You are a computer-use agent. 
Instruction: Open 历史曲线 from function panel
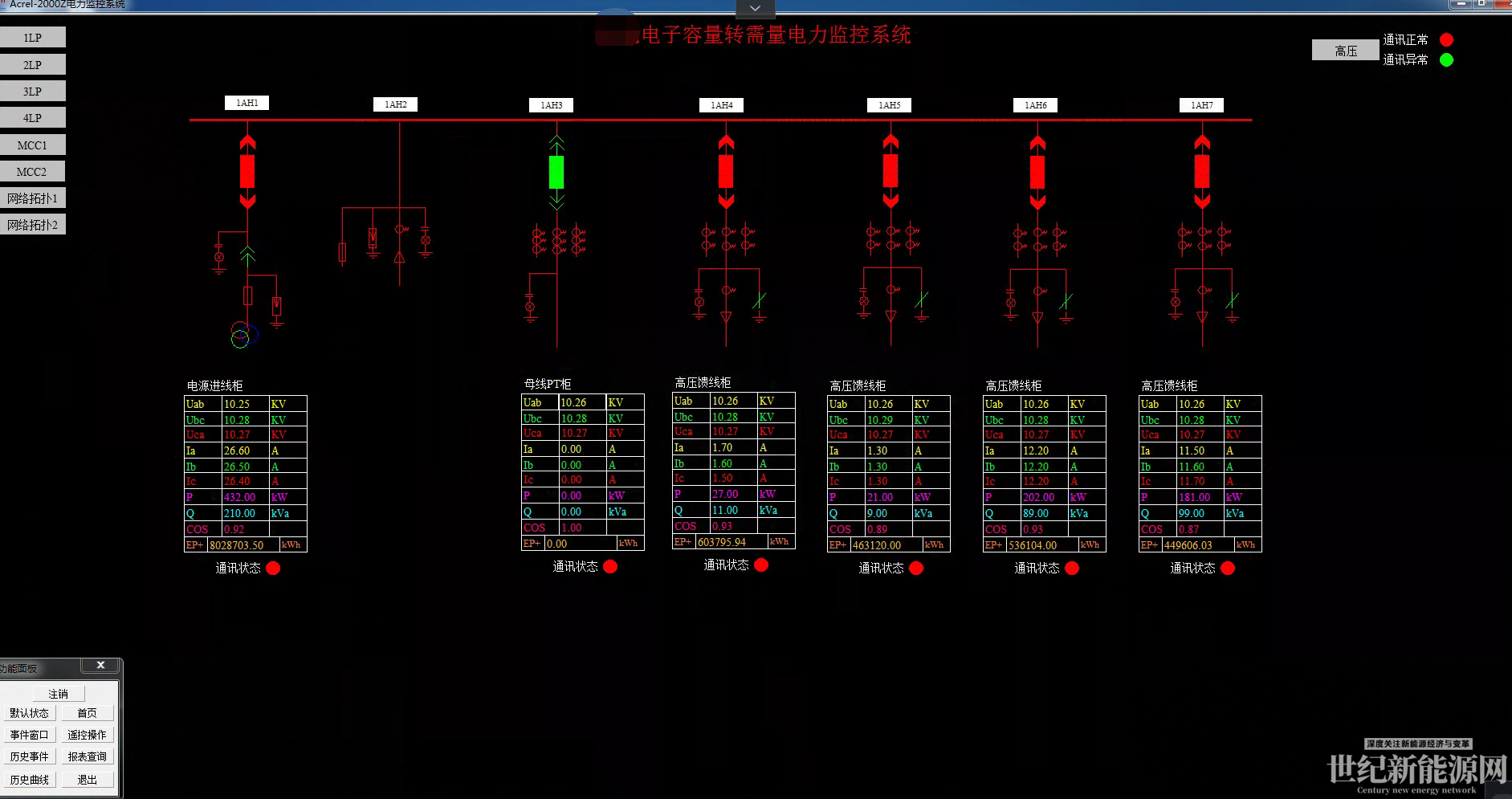30,780
